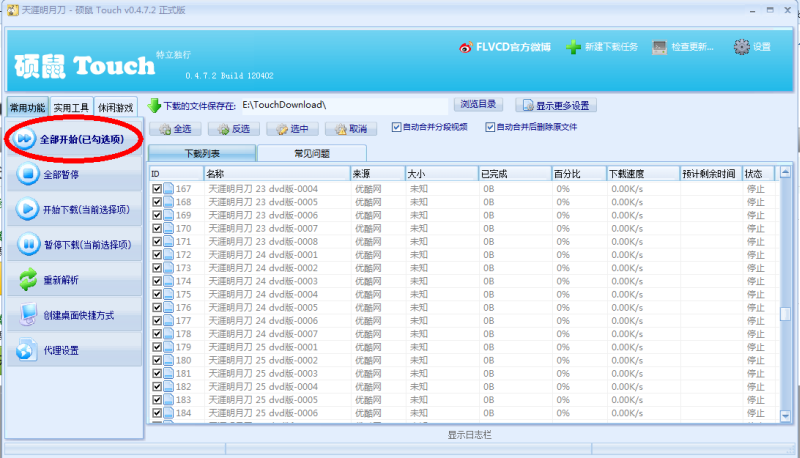800x458 pixels.
Task: Sort by the 名称 column header
Action: 277,174
